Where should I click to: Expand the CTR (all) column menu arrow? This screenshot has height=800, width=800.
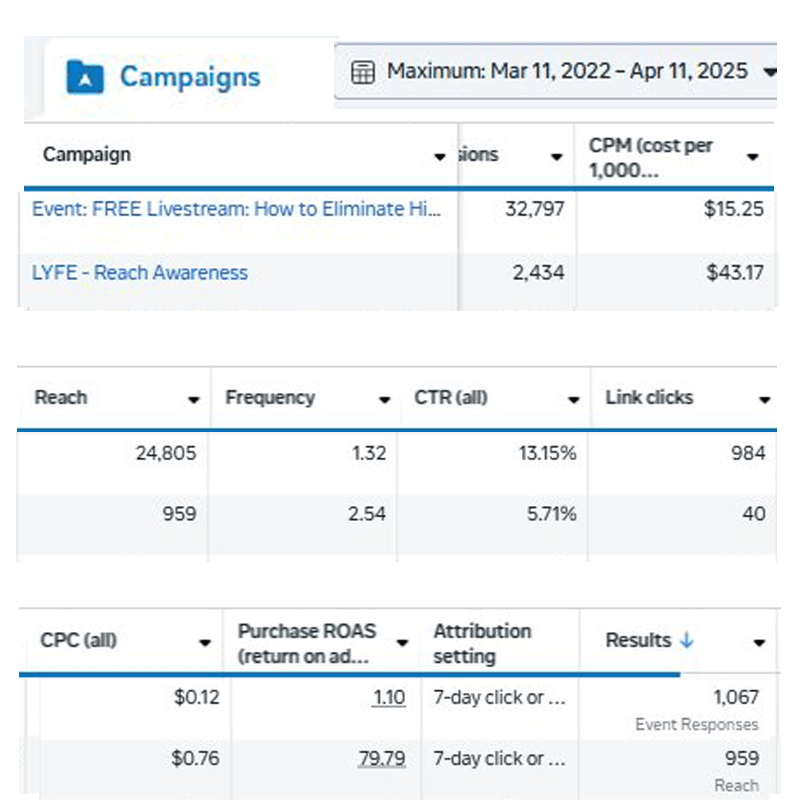click(574, 400)
